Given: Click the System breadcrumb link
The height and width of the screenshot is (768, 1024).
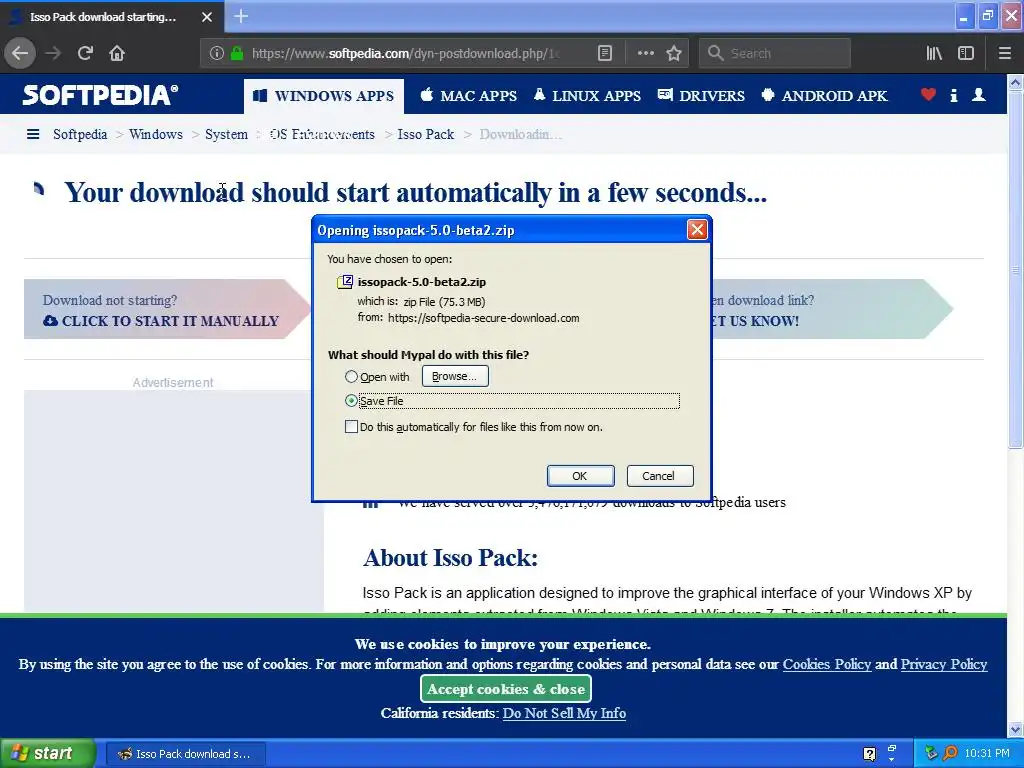Looking at the screenshot, I should pyautogui.click(x=226, y=135).
